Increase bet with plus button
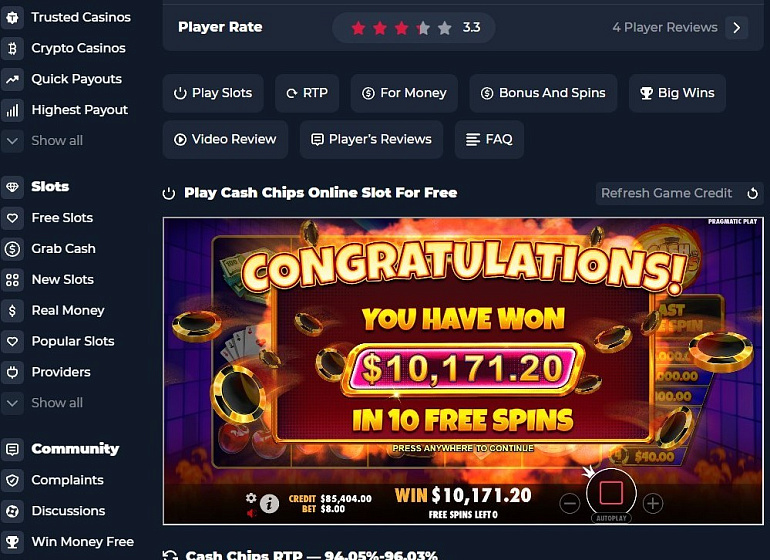The image size is (770, 560). (653, 504)
